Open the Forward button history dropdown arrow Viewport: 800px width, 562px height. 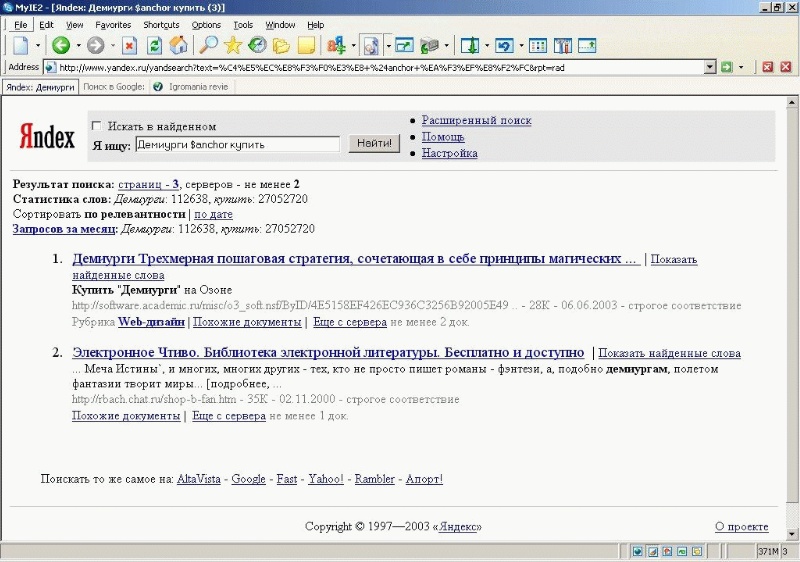coord(113,46)
